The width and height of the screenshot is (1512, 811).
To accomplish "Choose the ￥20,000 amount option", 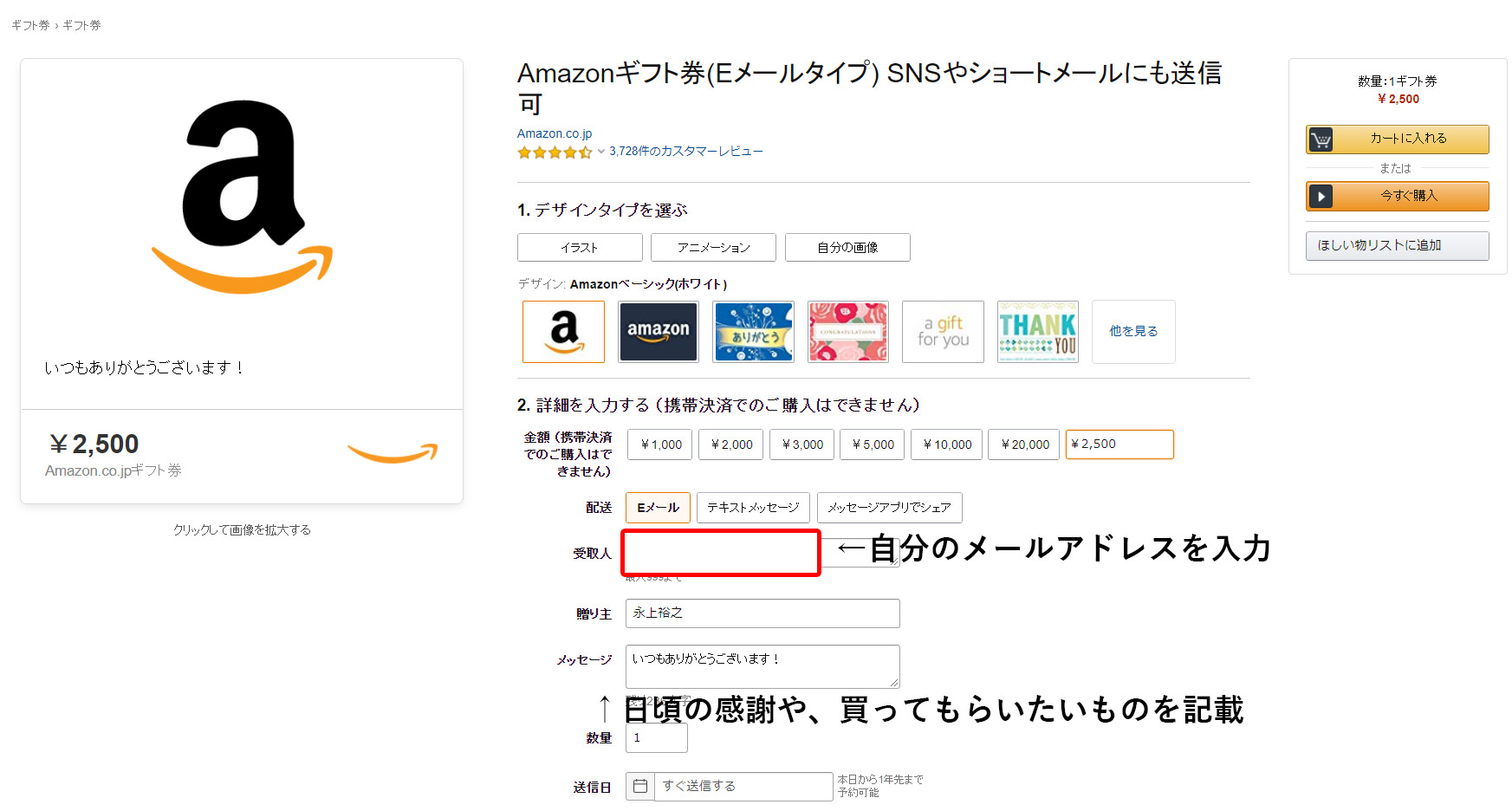I will [x=1024, y=444].
